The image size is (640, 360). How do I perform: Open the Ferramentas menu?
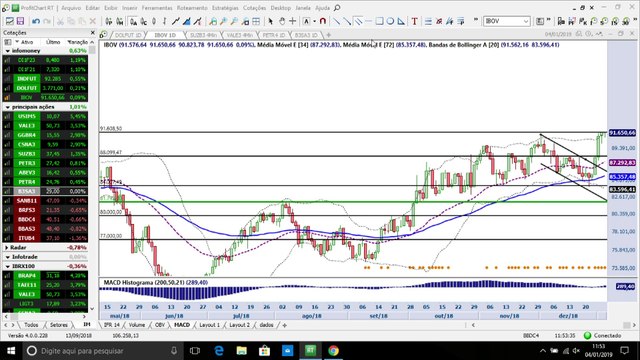tap(157, 8)
